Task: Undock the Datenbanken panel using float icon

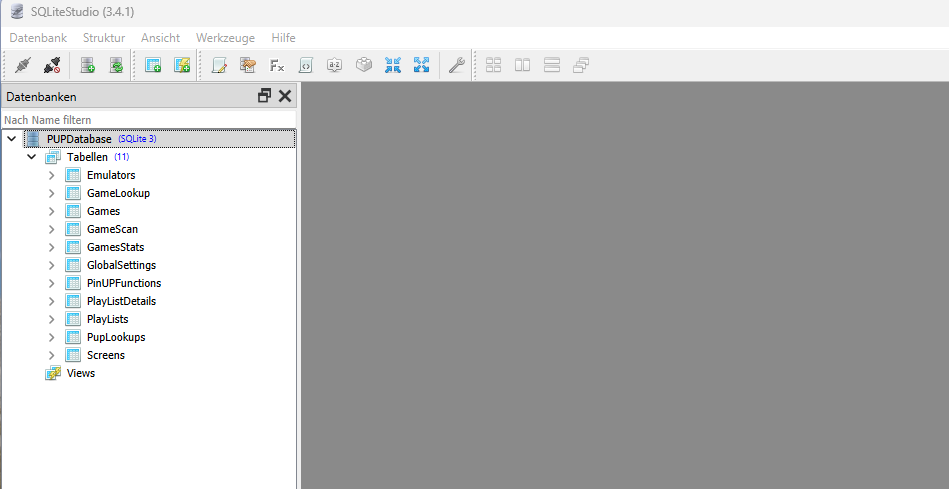Action: tap(264, 96)
